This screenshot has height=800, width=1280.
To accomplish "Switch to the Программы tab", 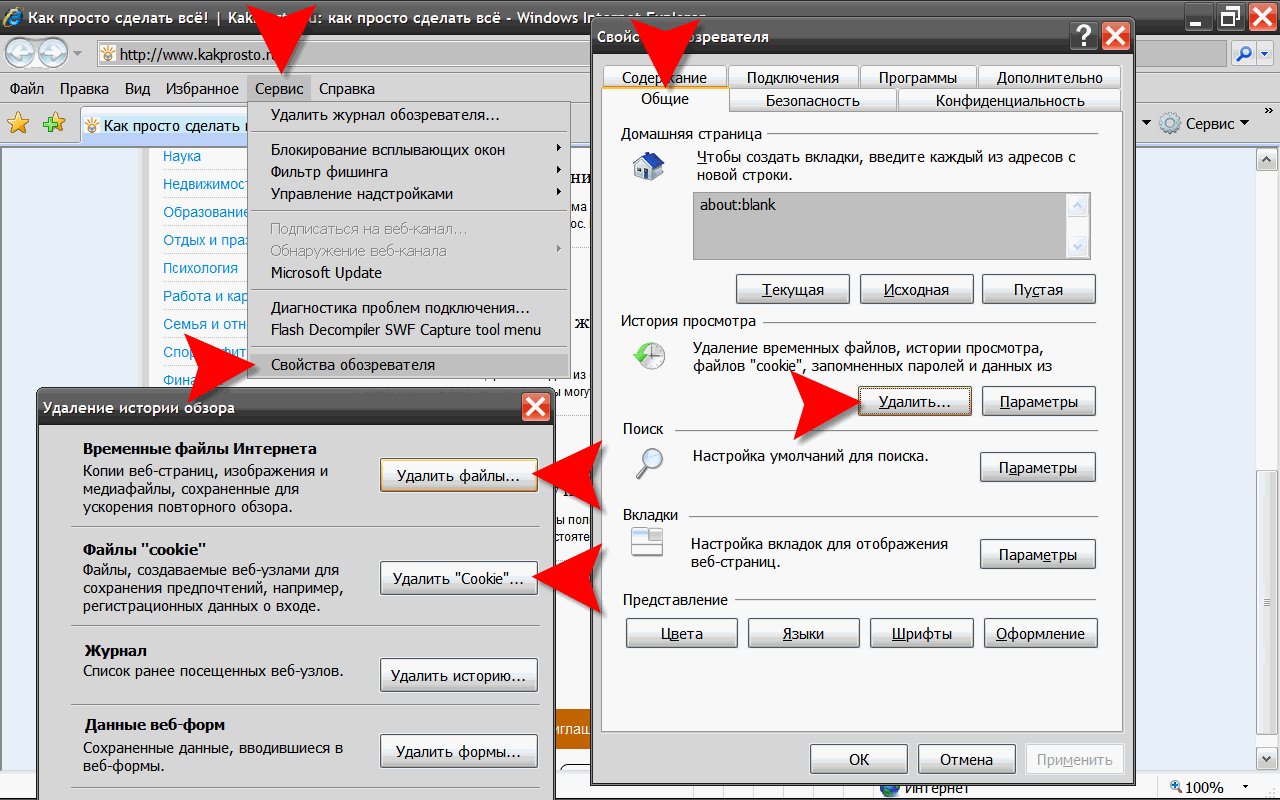I will point(918,77).
